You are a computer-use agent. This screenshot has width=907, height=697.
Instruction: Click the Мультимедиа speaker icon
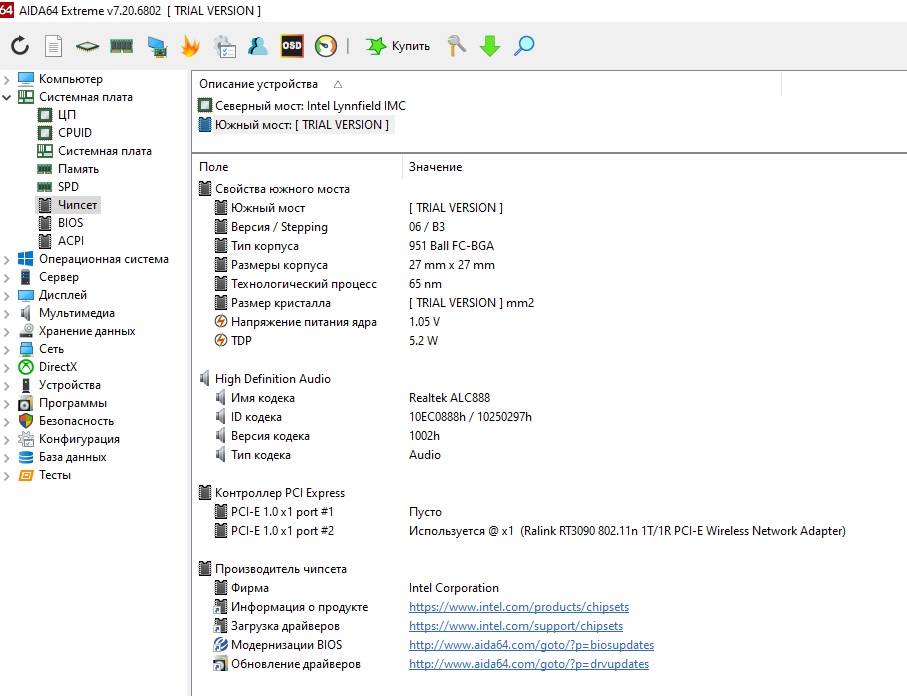tap(26, 313)
